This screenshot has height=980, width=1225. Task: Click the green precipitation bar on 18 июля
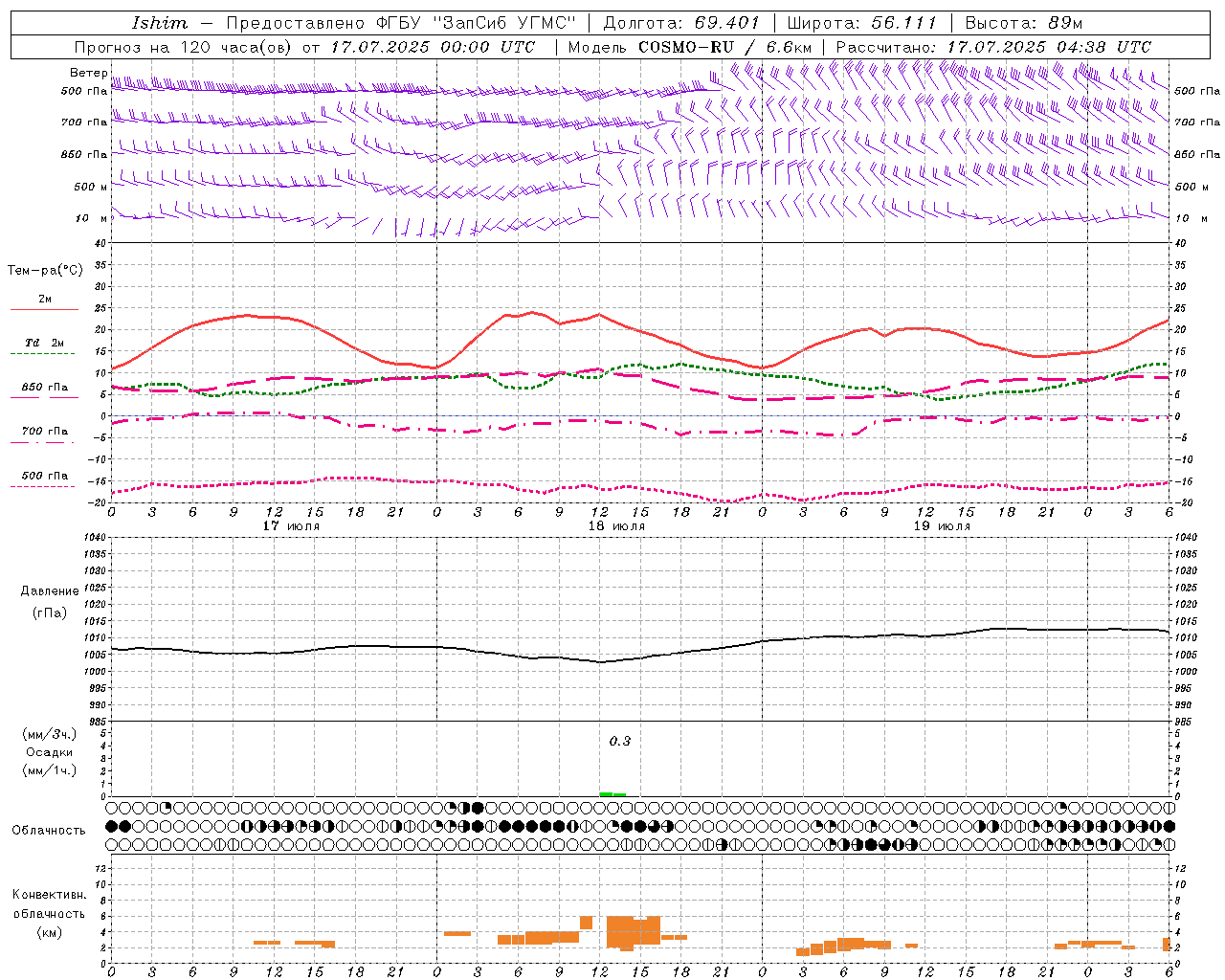click(x=612, y=794)
